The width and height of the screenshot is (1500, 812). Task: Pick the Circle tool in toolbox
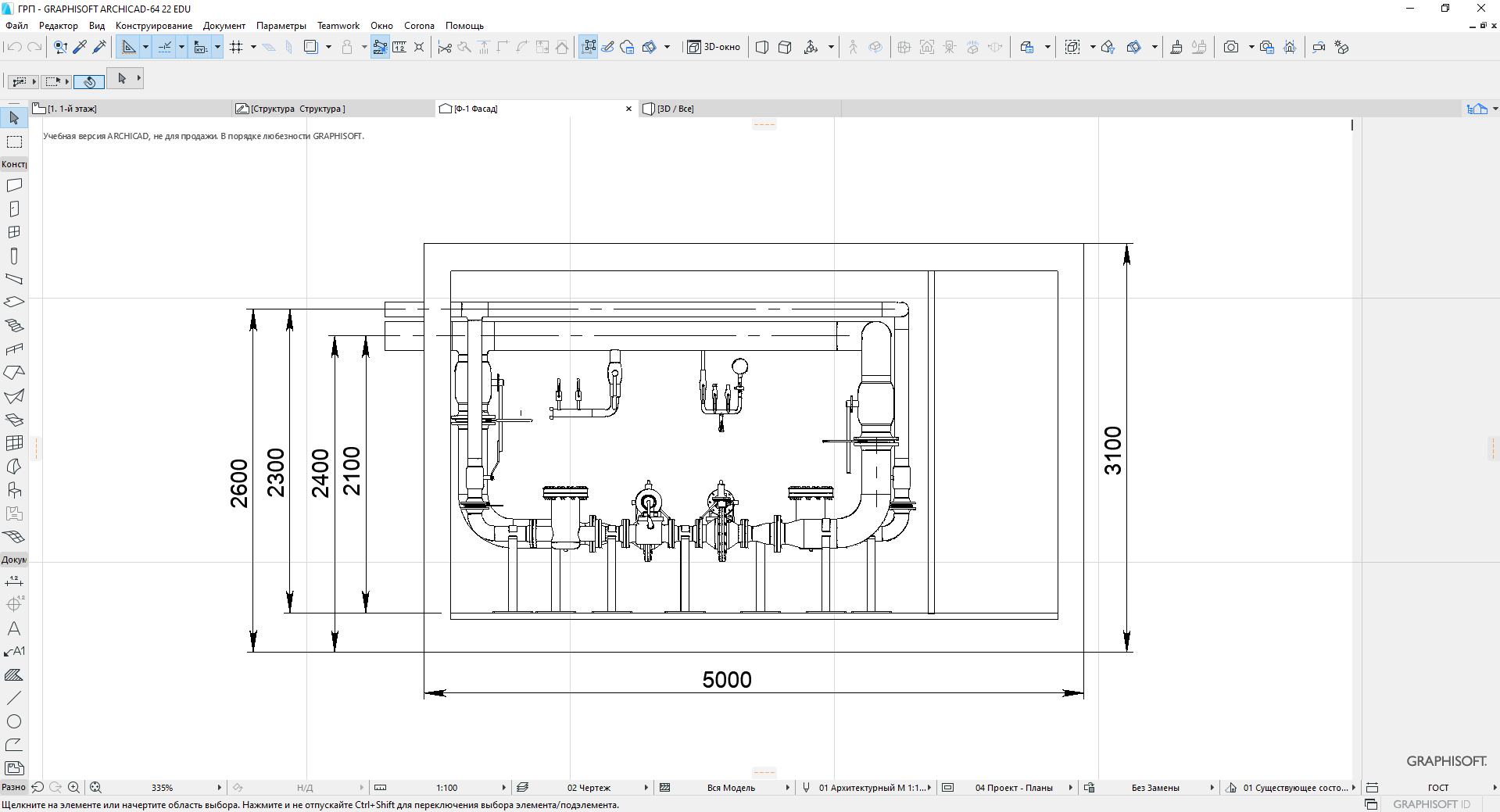14,721
